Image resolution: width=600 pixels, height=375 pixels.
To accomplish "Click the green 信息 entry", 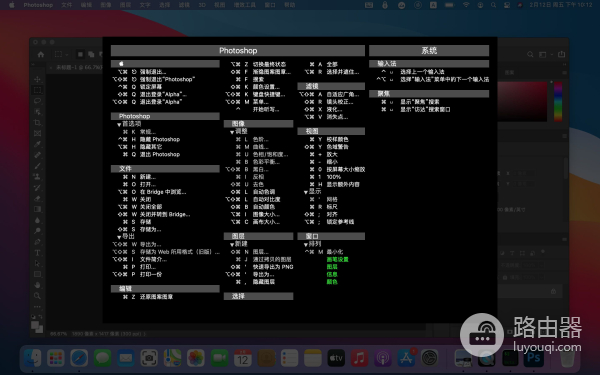I will click(332, 274).
